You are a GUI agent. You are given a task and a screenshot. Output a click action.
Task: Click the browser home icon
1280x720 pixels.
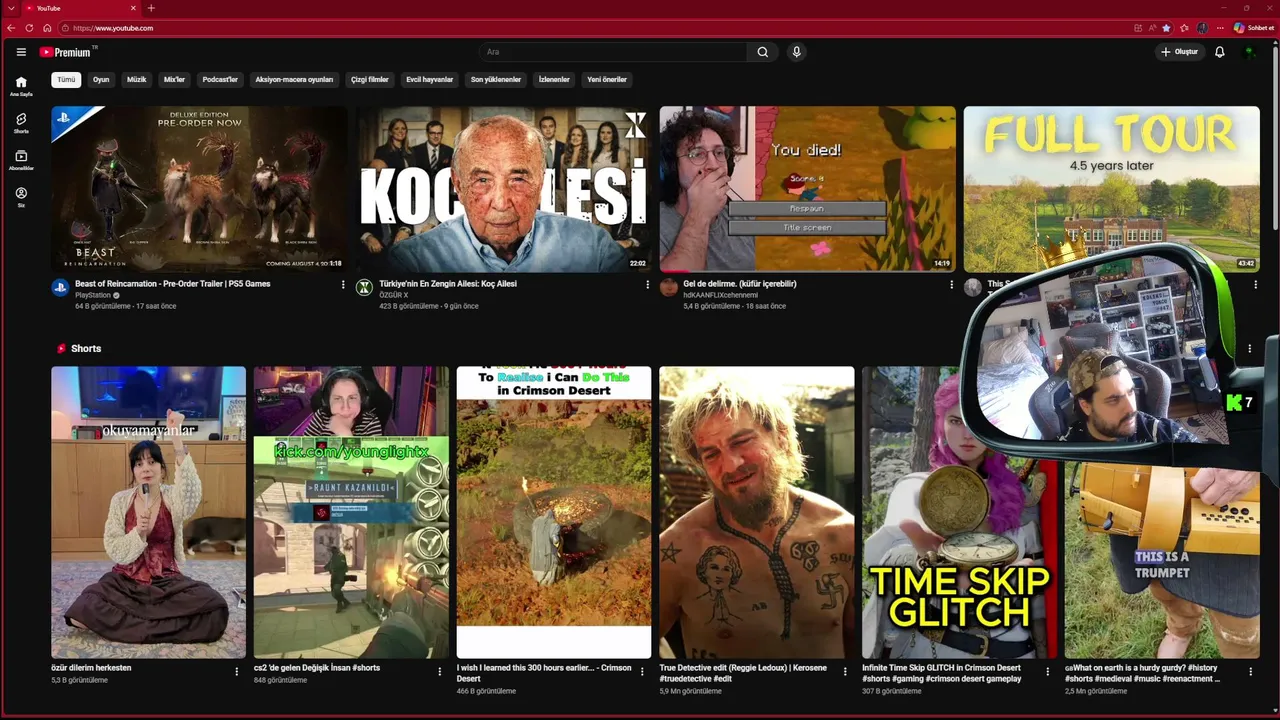click(x=46, y=28)
